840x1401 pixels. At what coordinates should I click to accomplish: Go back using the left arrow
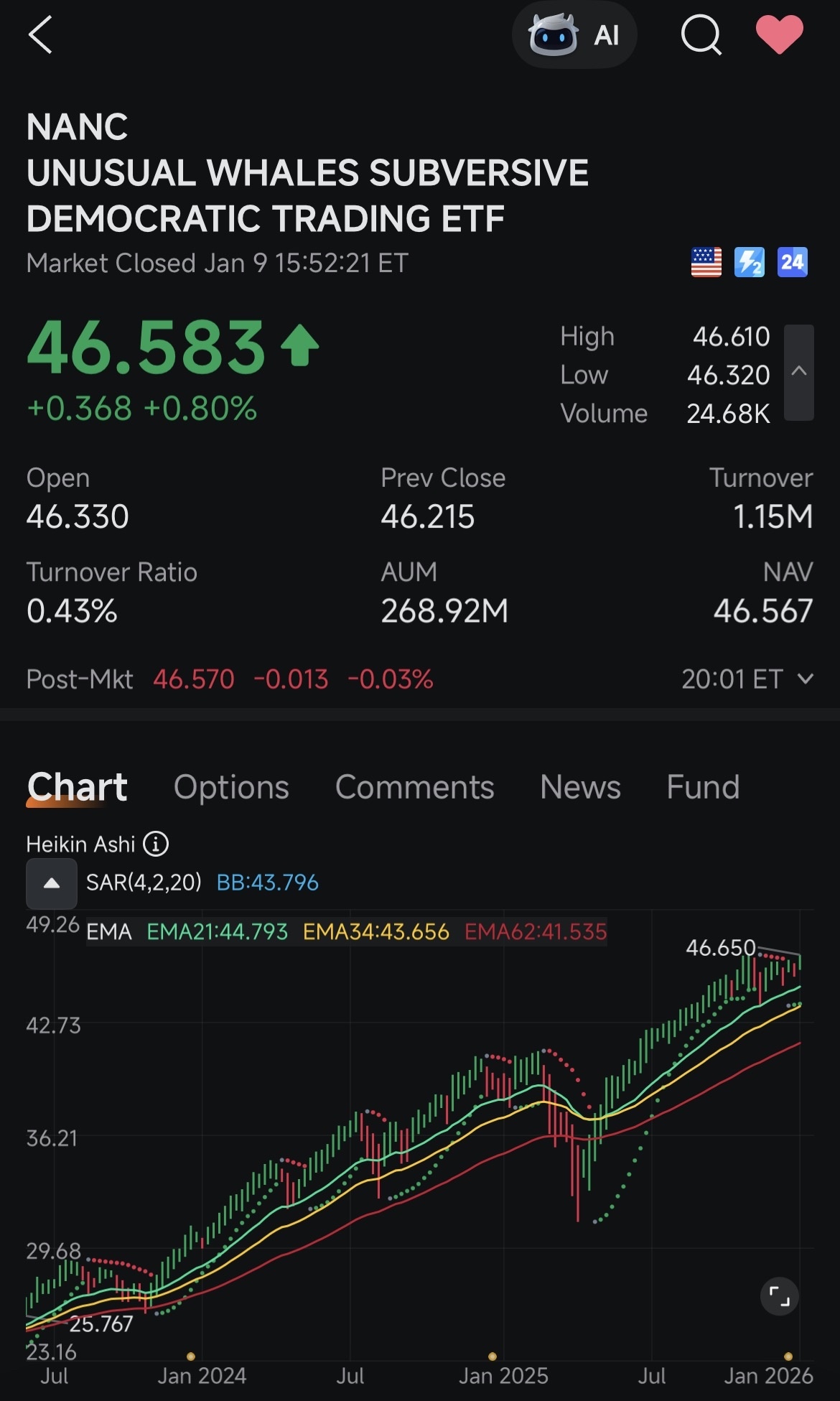40,35
